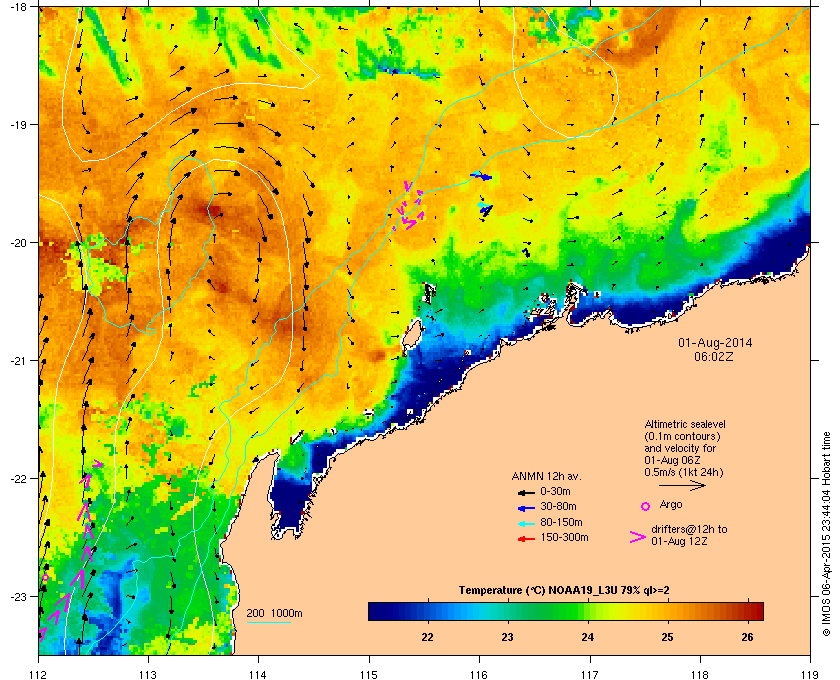Click the Argo float marker near -23 latitude
The height and width of the screenshot is (680, 840).
46,577
